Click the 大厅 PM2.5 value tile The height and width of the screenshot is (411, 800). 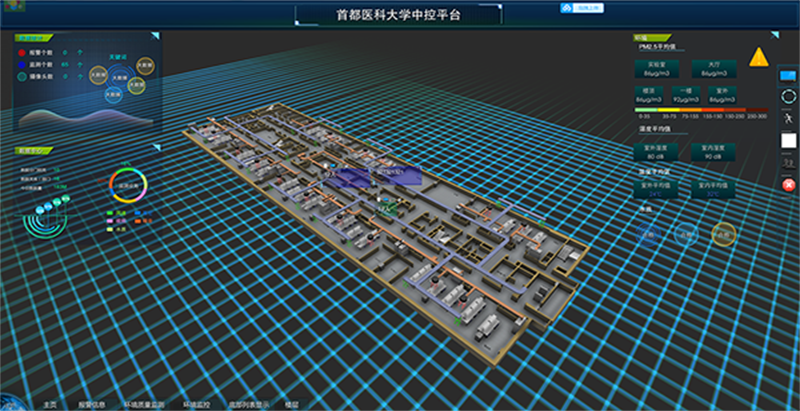(714, 69)
